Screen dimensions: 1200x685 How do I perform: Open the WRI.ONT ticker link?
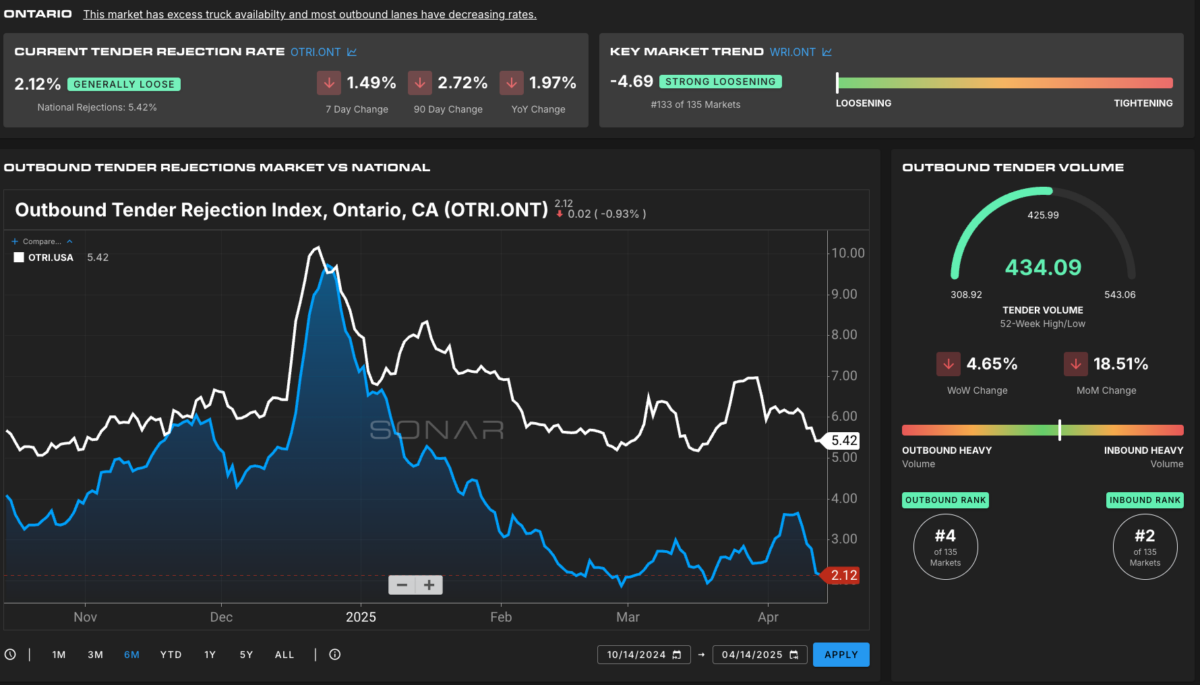793,52
